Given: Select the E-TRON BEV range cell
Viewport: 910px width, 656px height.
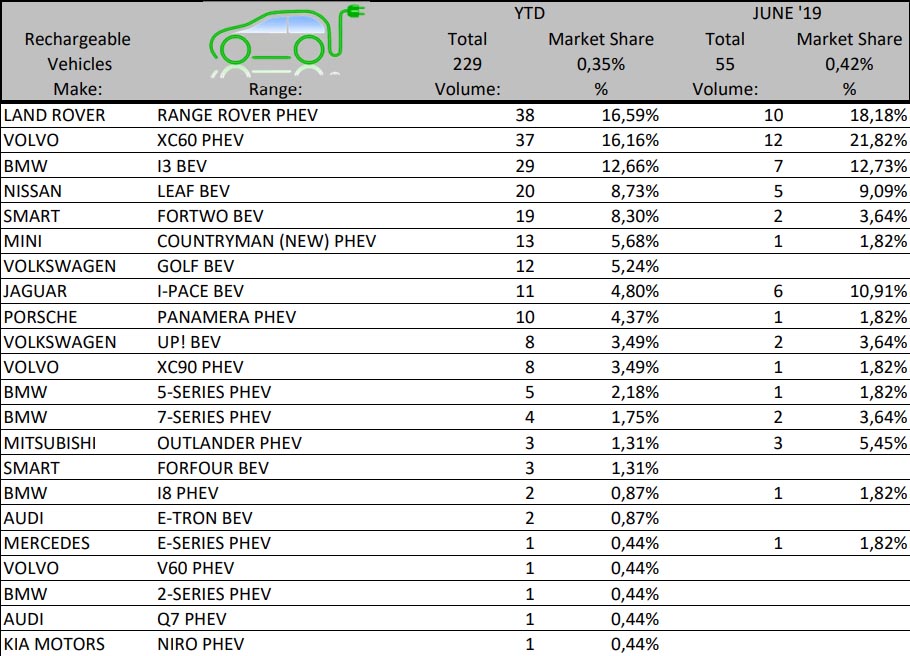Looking at the screenshot, I should 205,518.
